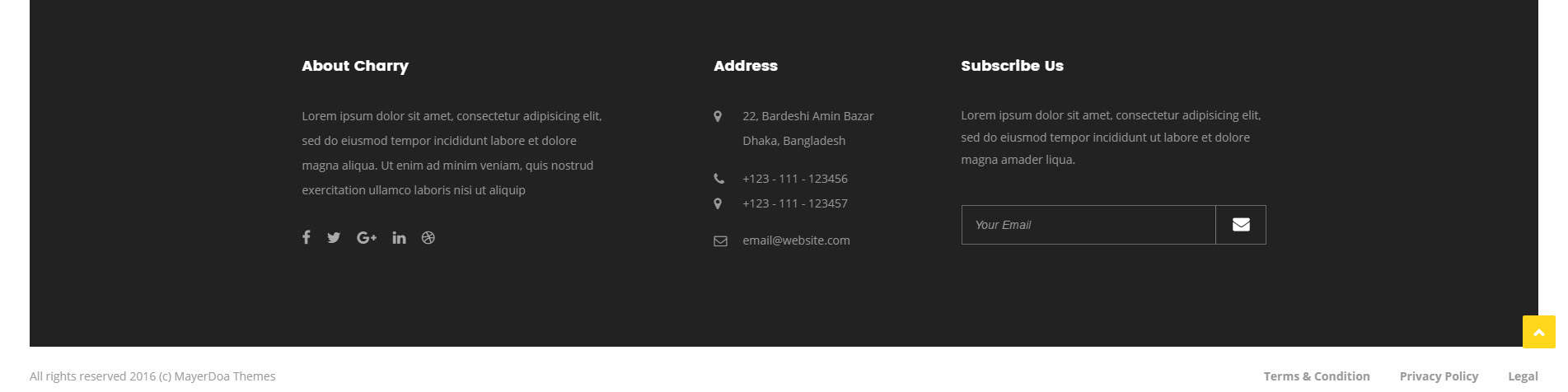This screenshot has width=1568, height=392.
Task: Click the email@website.com address
Action: coord(796,240)
